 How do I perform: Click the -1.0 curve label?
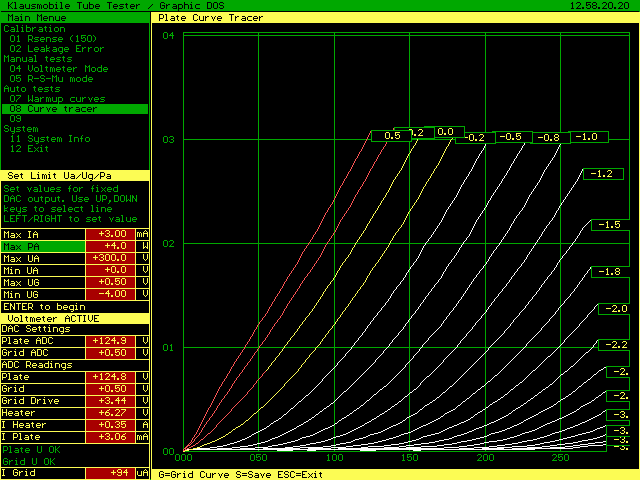pyautogui.click(x=587, y=137)
